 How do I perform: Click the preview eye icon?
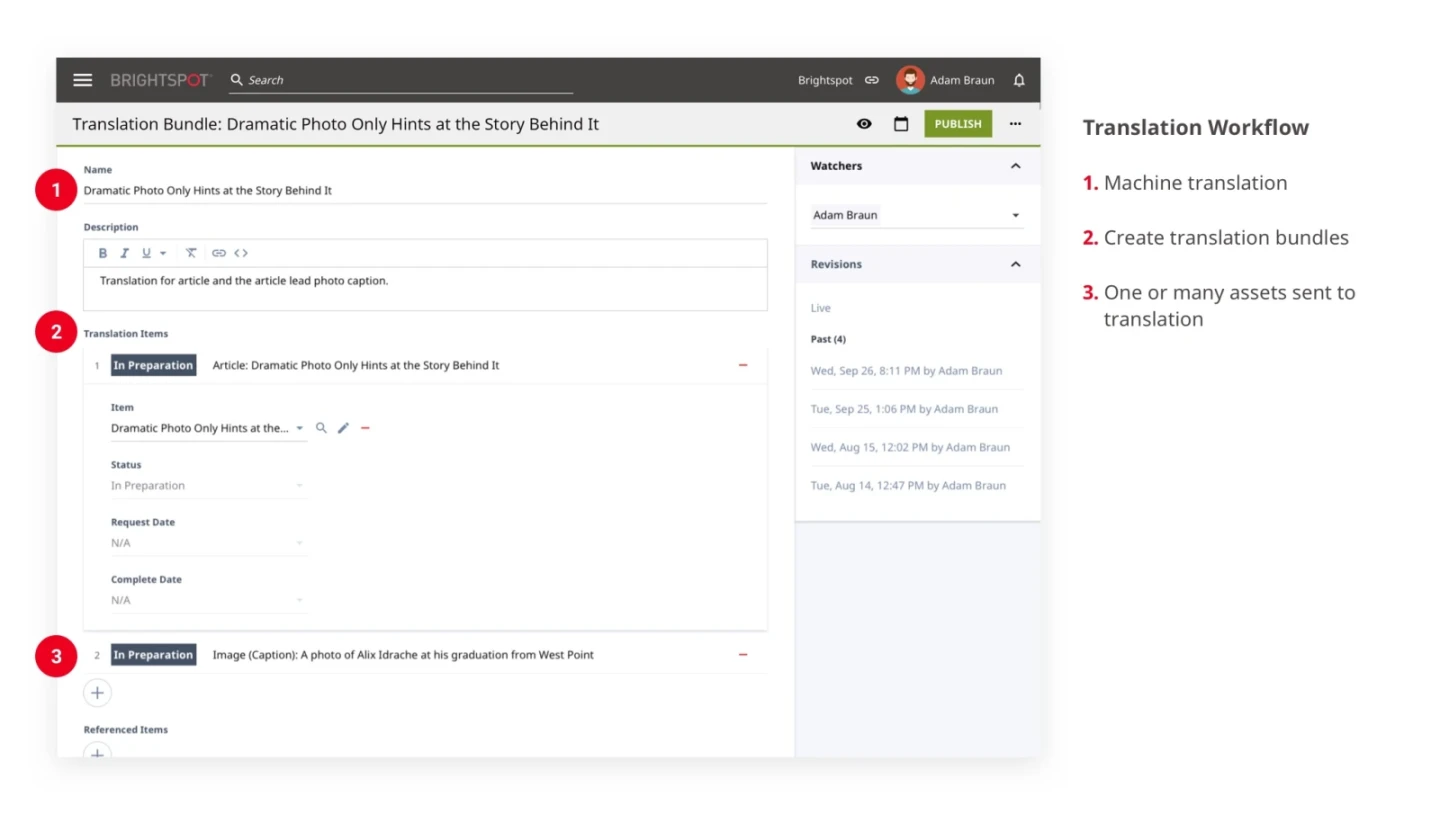(x=864, y=124)
